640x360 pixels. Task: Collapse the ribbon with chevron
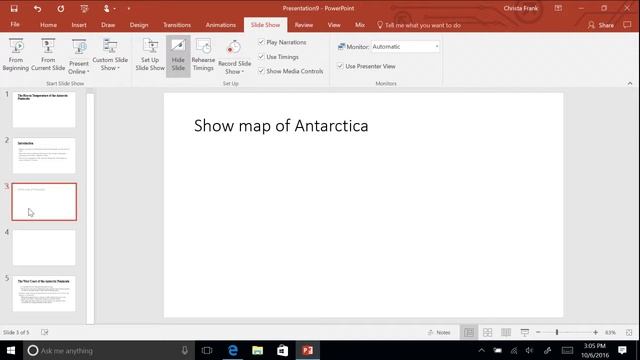(x=630, y=83)
